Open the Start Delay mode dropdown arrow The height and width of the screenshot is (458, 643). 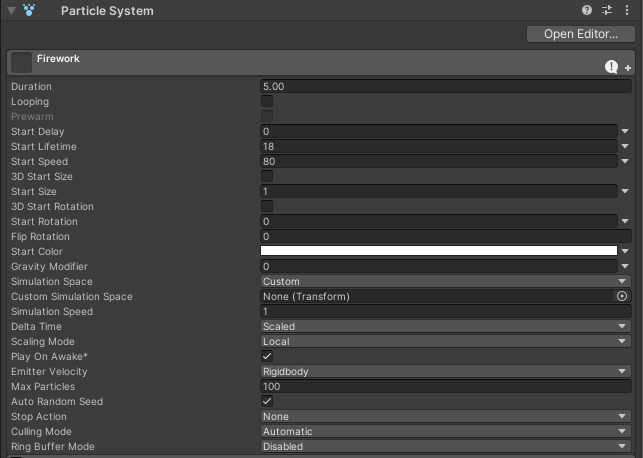(625, 131)
